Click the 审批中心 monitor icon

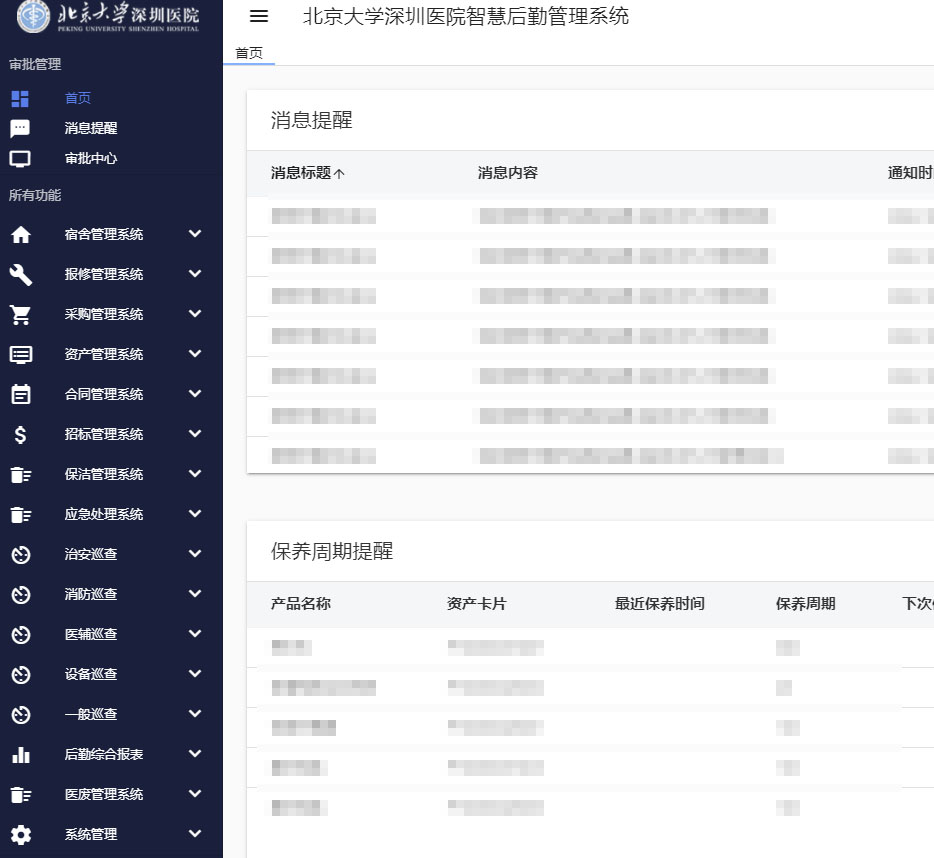coord(20,158)
